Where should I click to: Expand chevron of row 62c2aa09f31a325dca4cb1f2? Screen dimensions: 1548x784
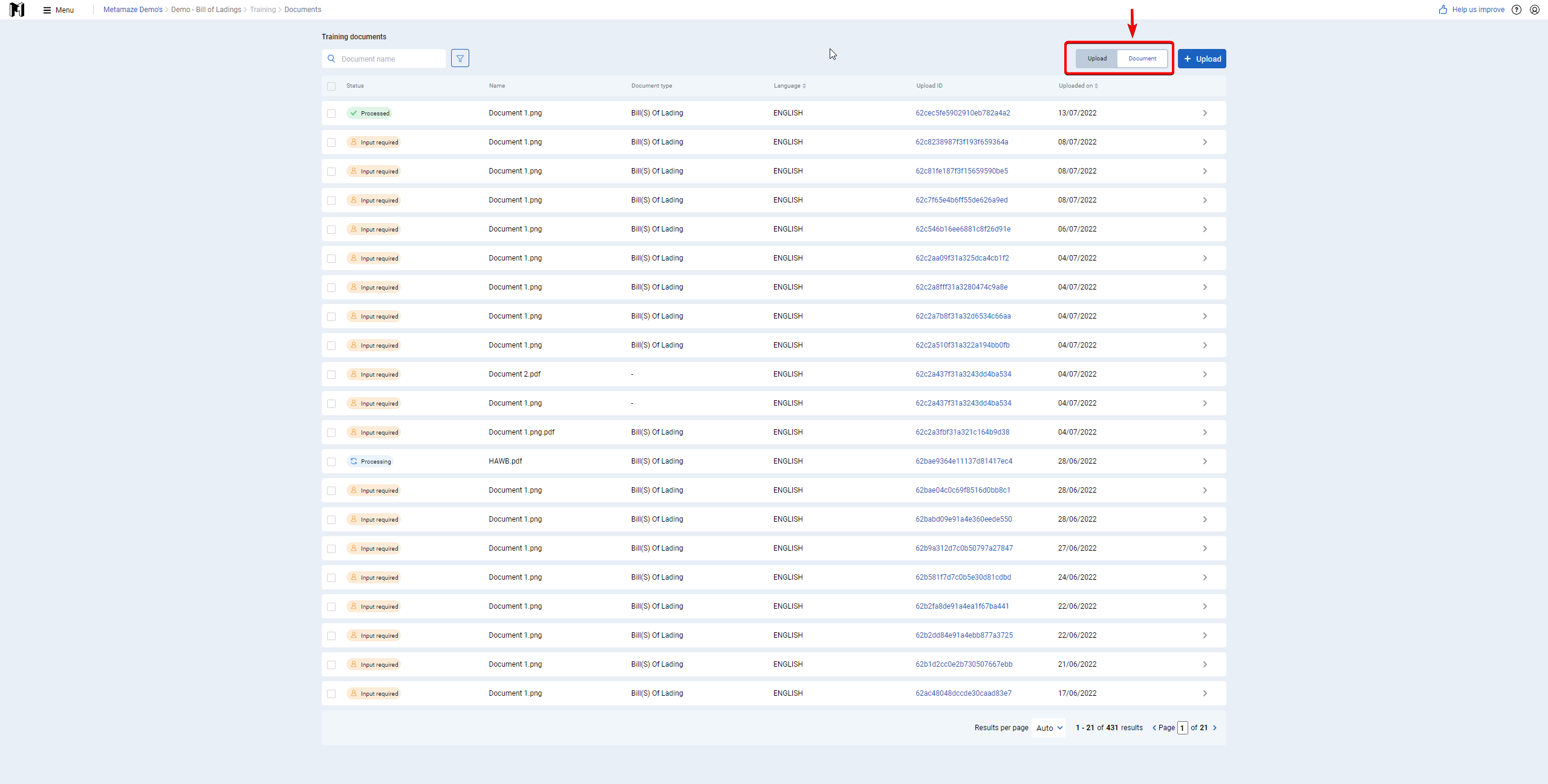(x=1205, y=258)
